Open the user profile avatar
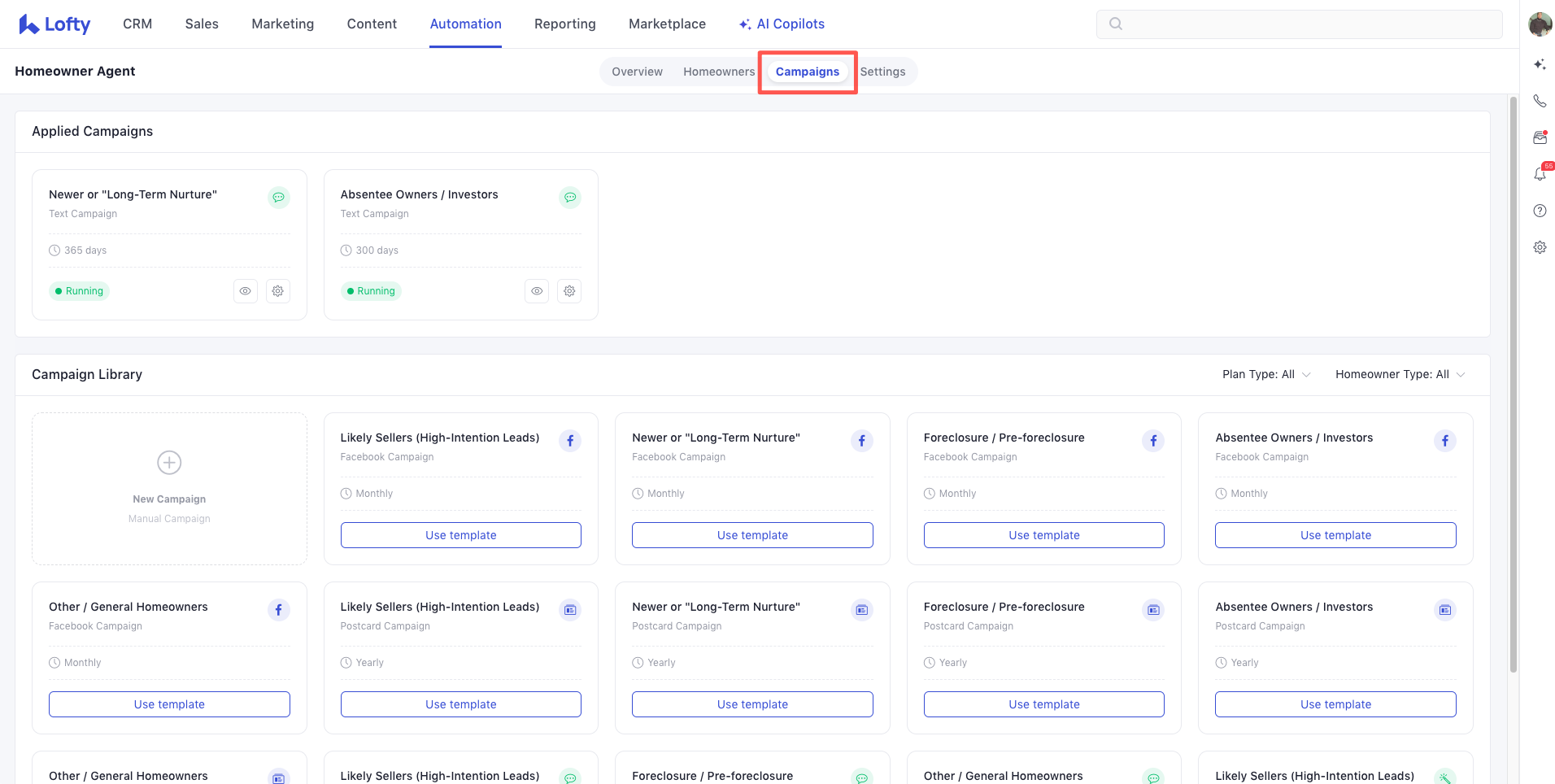Image resolution: width=1555 pixels, height=784 pixels. tap(1540, 24)
